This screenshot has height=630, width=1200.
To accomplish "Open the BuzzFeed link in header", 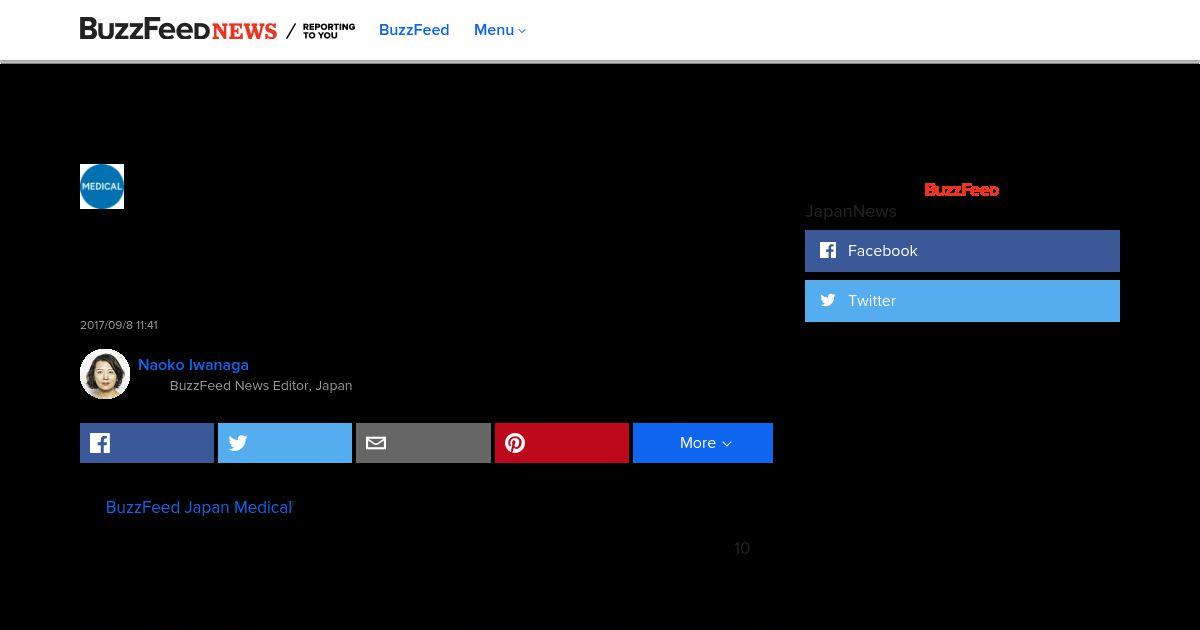I will (x=414, y=30).
